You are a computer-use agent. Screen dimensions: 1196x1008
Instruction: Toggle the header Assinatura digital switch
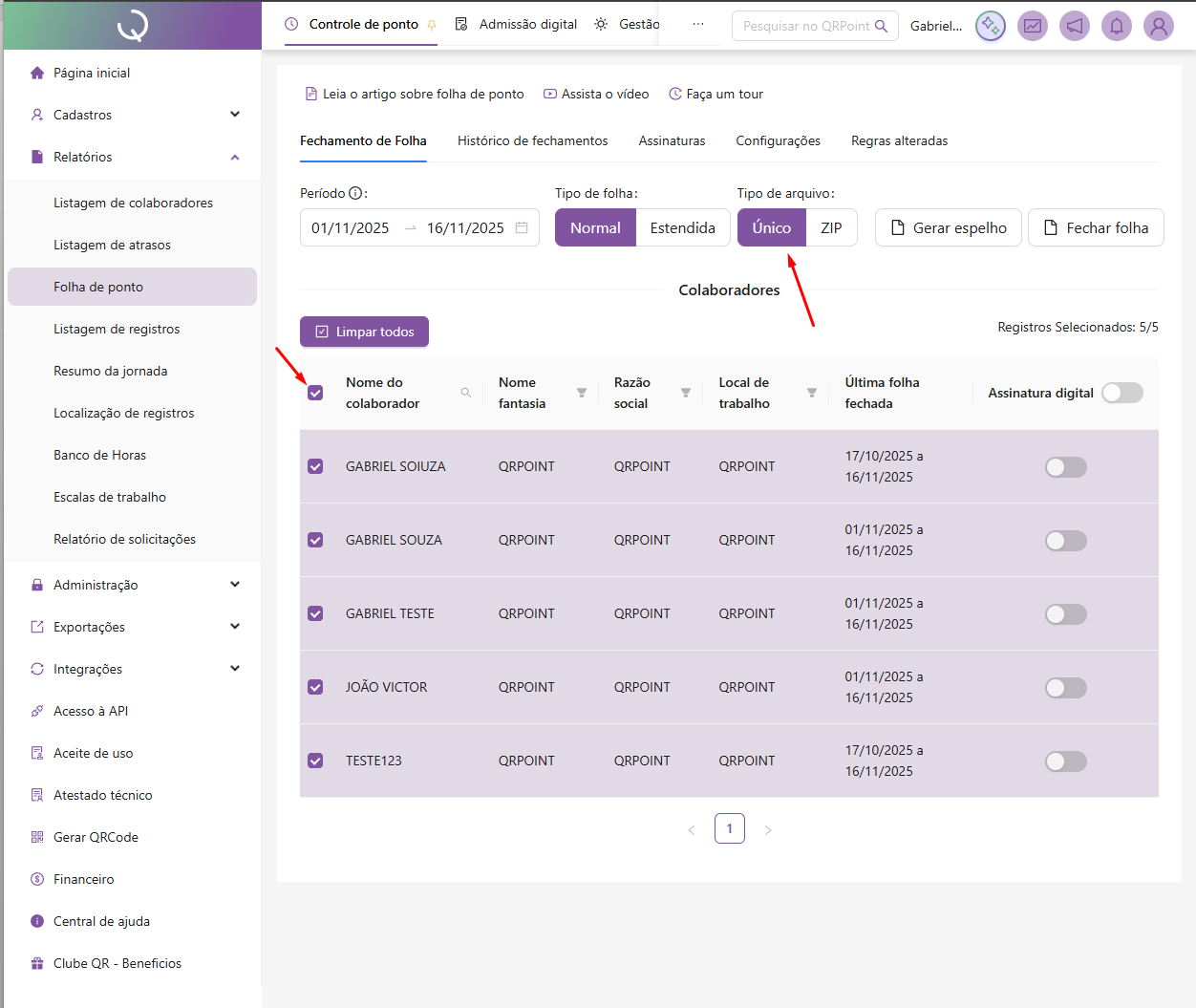point(1122,393)
